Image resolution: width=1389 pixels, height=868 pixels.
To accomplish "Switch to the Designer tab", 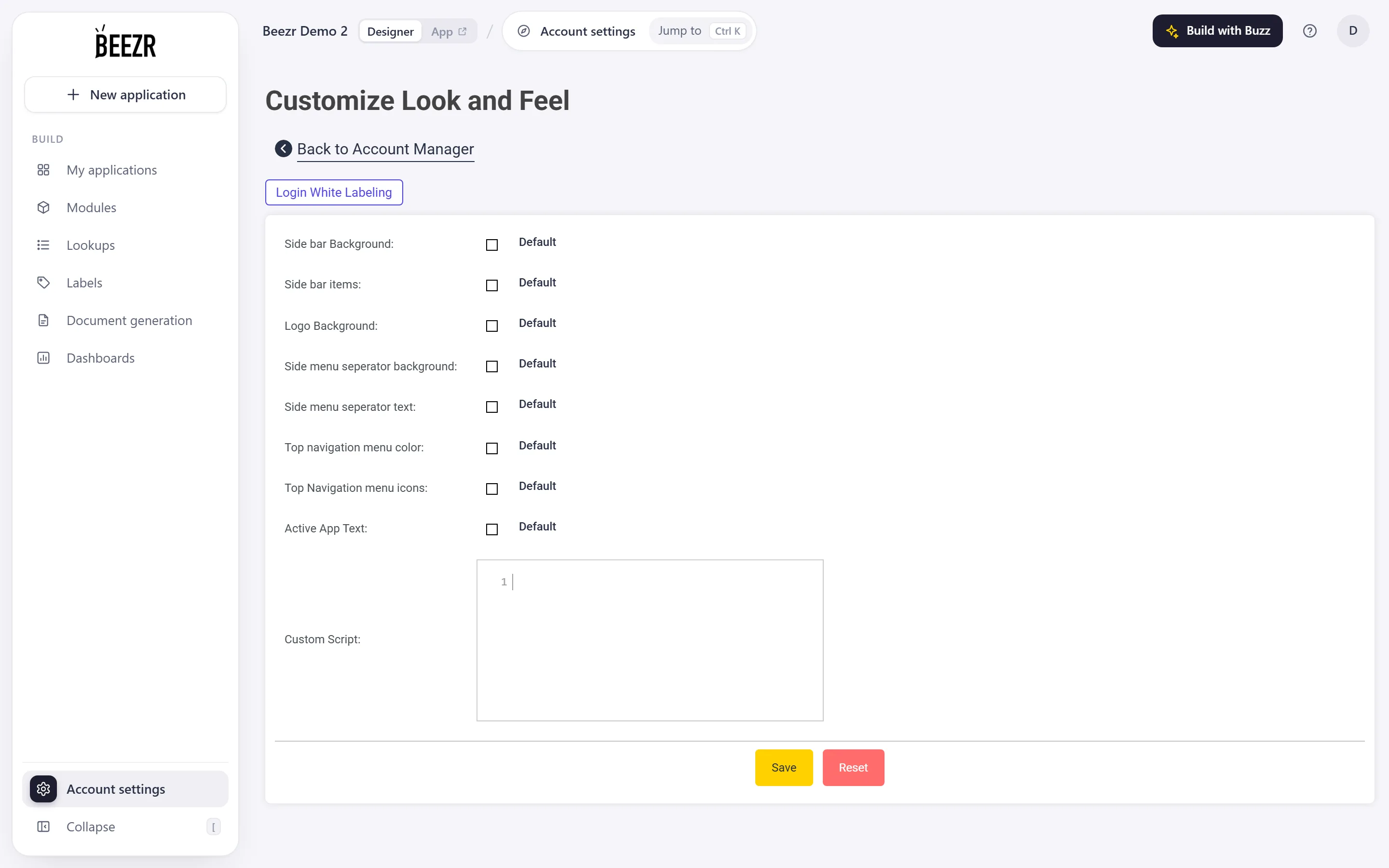I will pyautogui.click(x=390, y=31).
